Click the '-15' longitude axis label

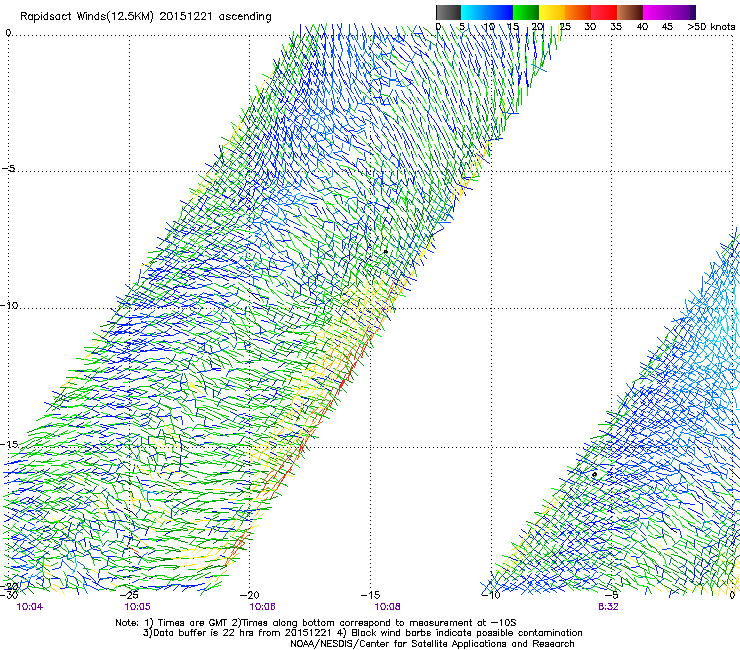point(370,595)
